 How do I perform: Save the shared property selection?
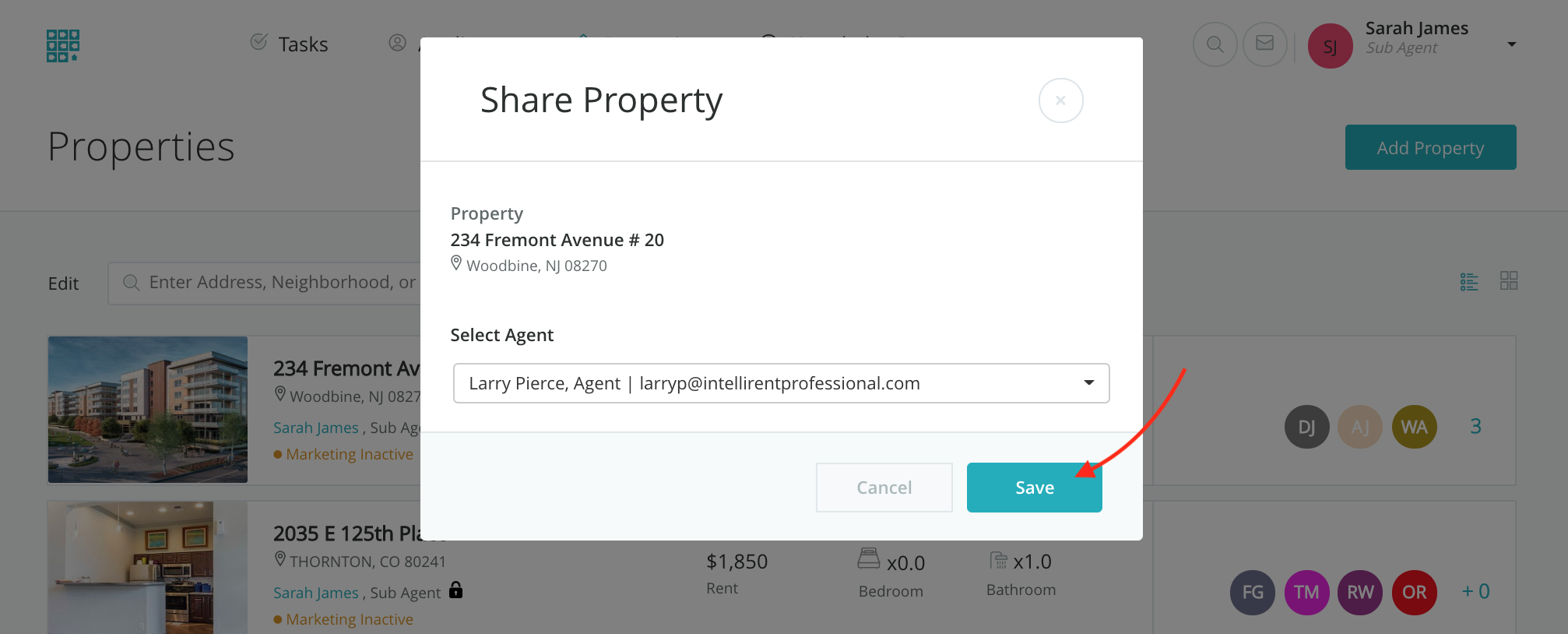click(x=1034, y=488)
